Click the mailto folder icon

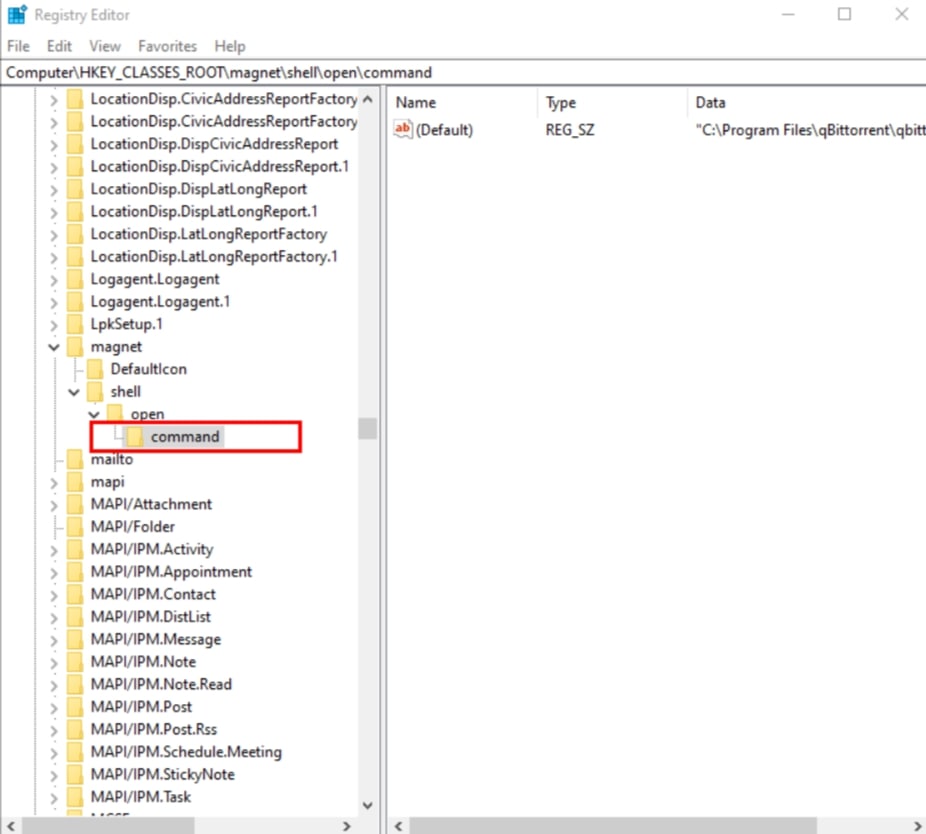(75, 459)
